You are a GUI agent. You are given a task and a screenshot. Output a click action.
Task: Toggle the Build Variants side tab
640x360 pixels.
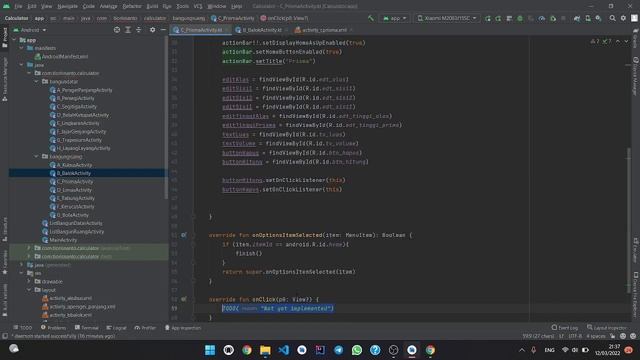[x=4, y=301]
